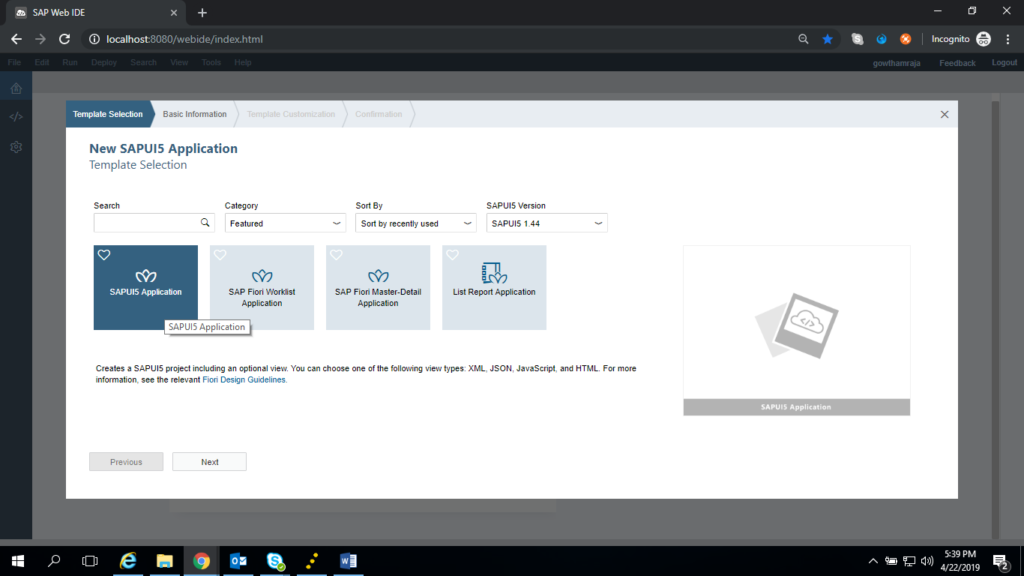Go to the Basic Information wizard step

click(195, 114)
